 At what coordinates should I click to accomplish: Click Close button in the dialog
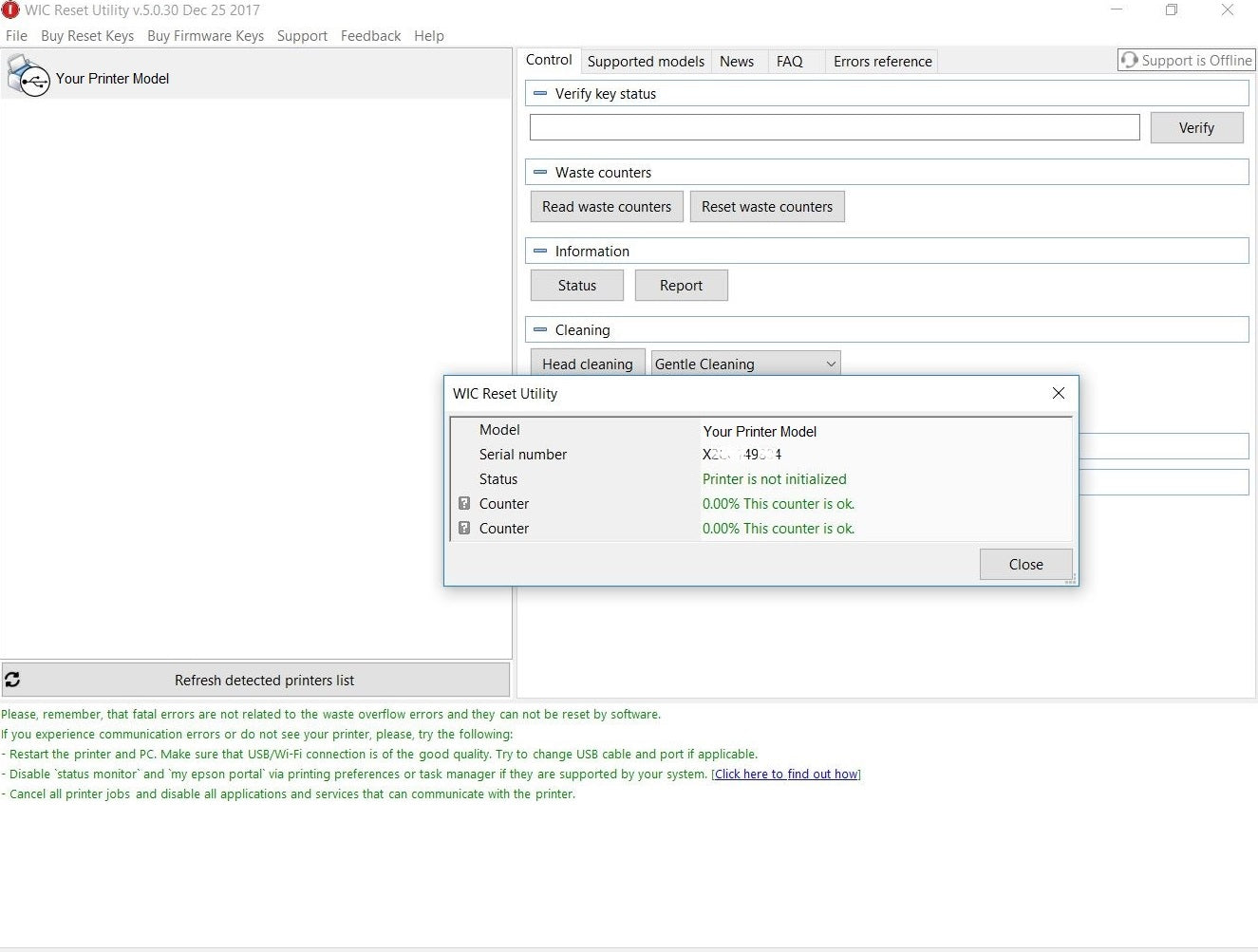tap(1025, 564)
